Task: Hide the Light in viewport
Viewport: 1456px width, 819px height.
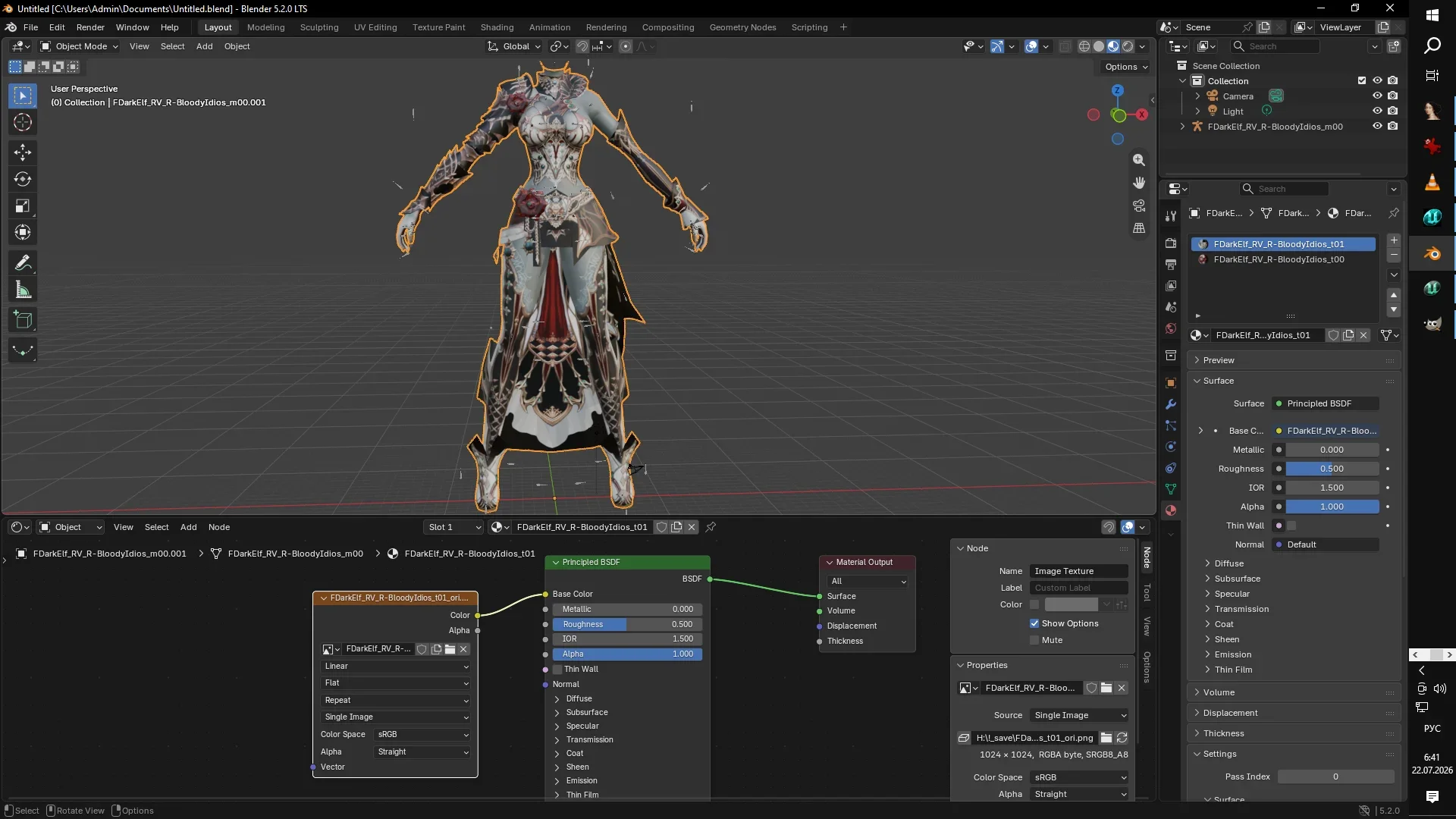Action: point(1377,111)
